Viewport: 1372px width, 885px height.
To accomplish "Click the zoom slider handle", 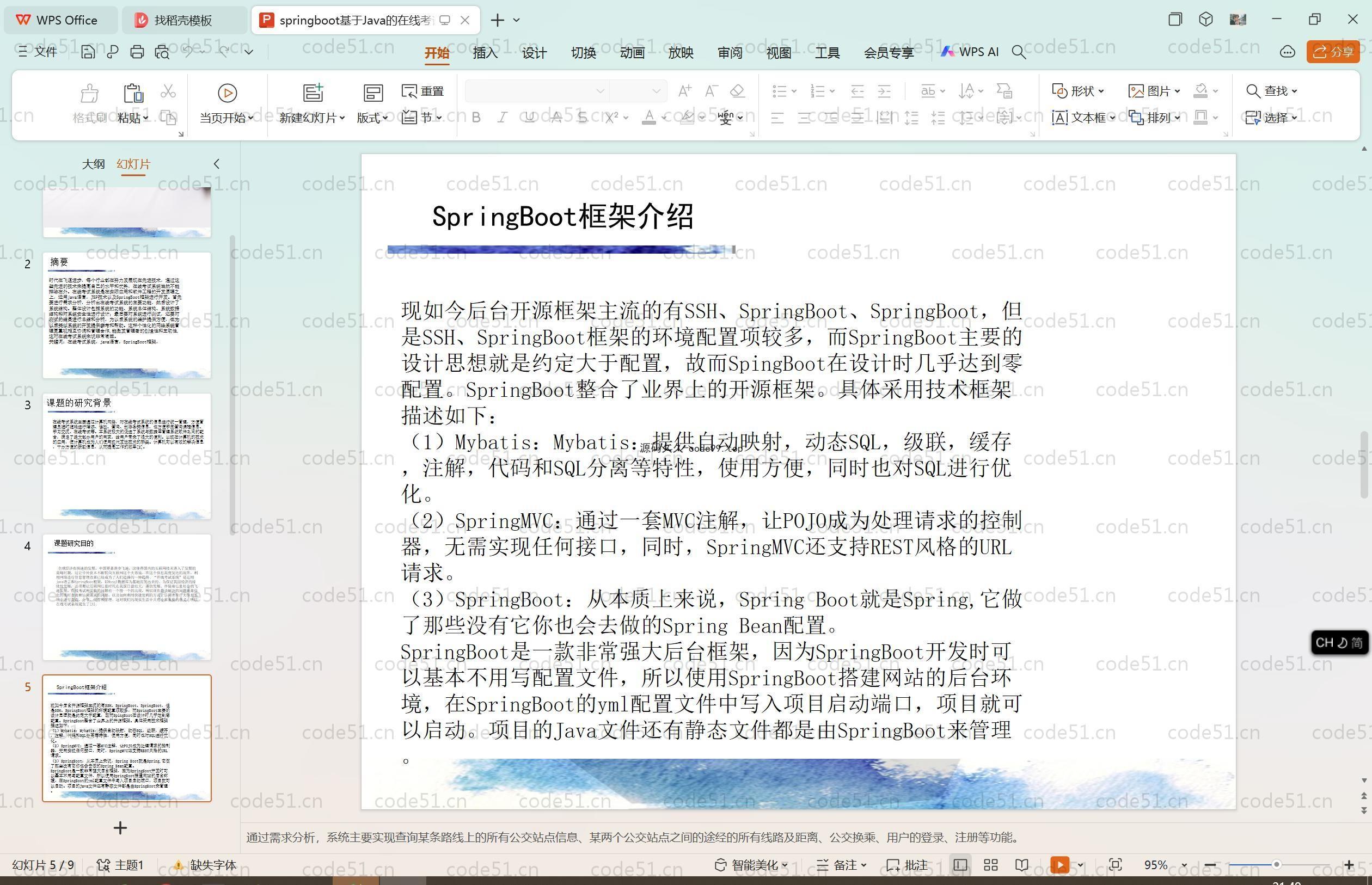I will point(1277,864).
